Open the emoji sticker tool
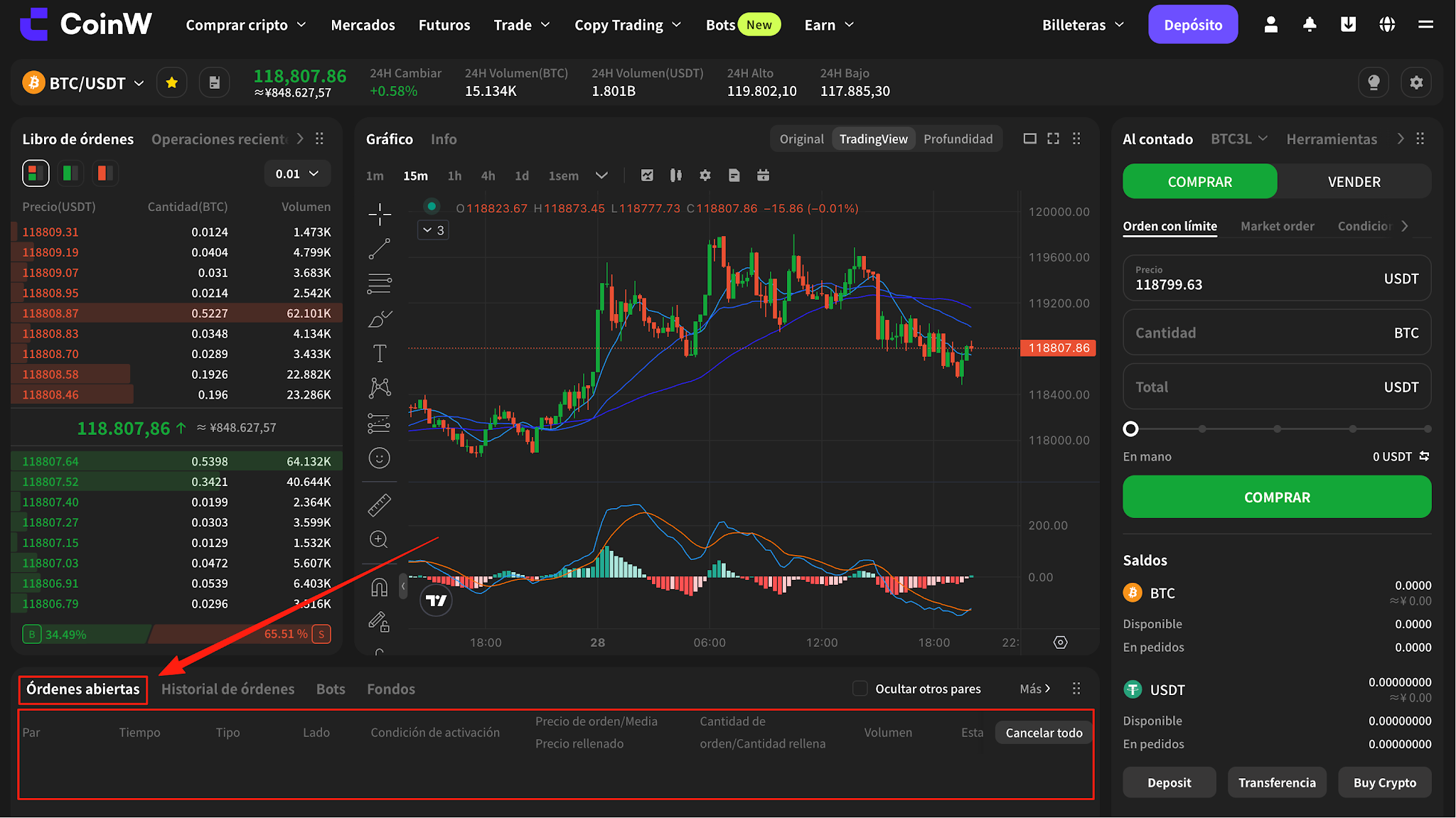The image size is (1456, 818). 380,458
